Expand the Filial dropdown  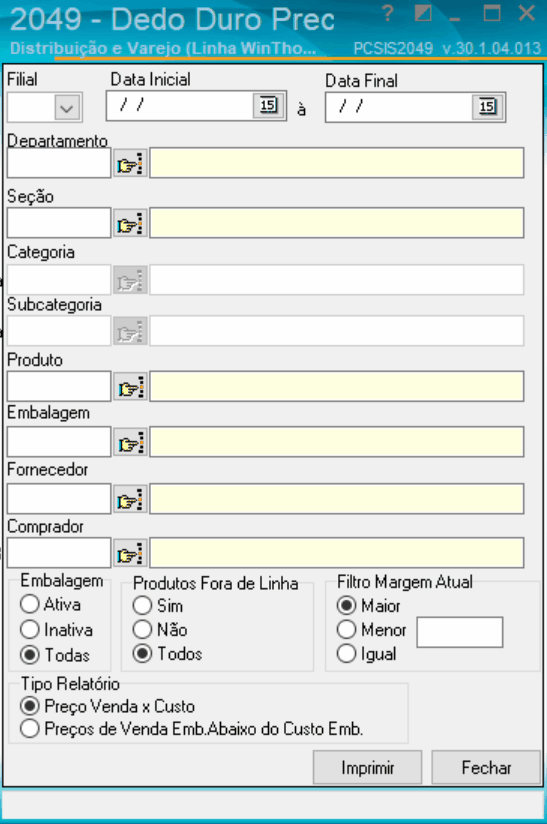[67, 108]
